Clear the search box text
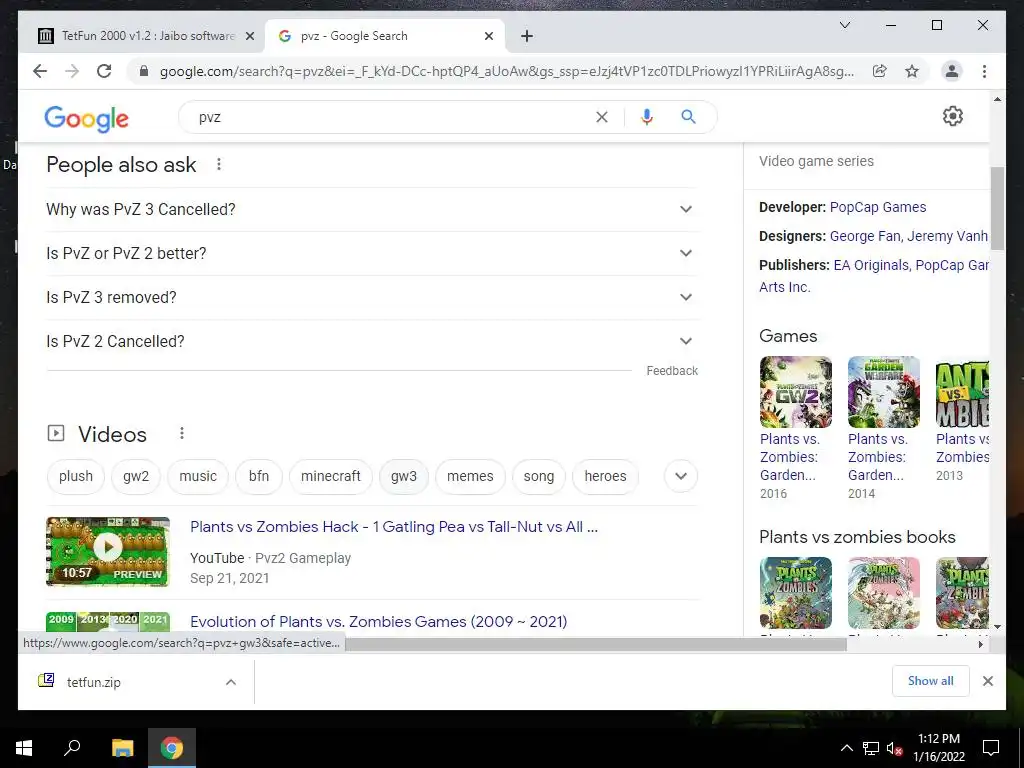1024x768 pixels. (x=601, y=117)
